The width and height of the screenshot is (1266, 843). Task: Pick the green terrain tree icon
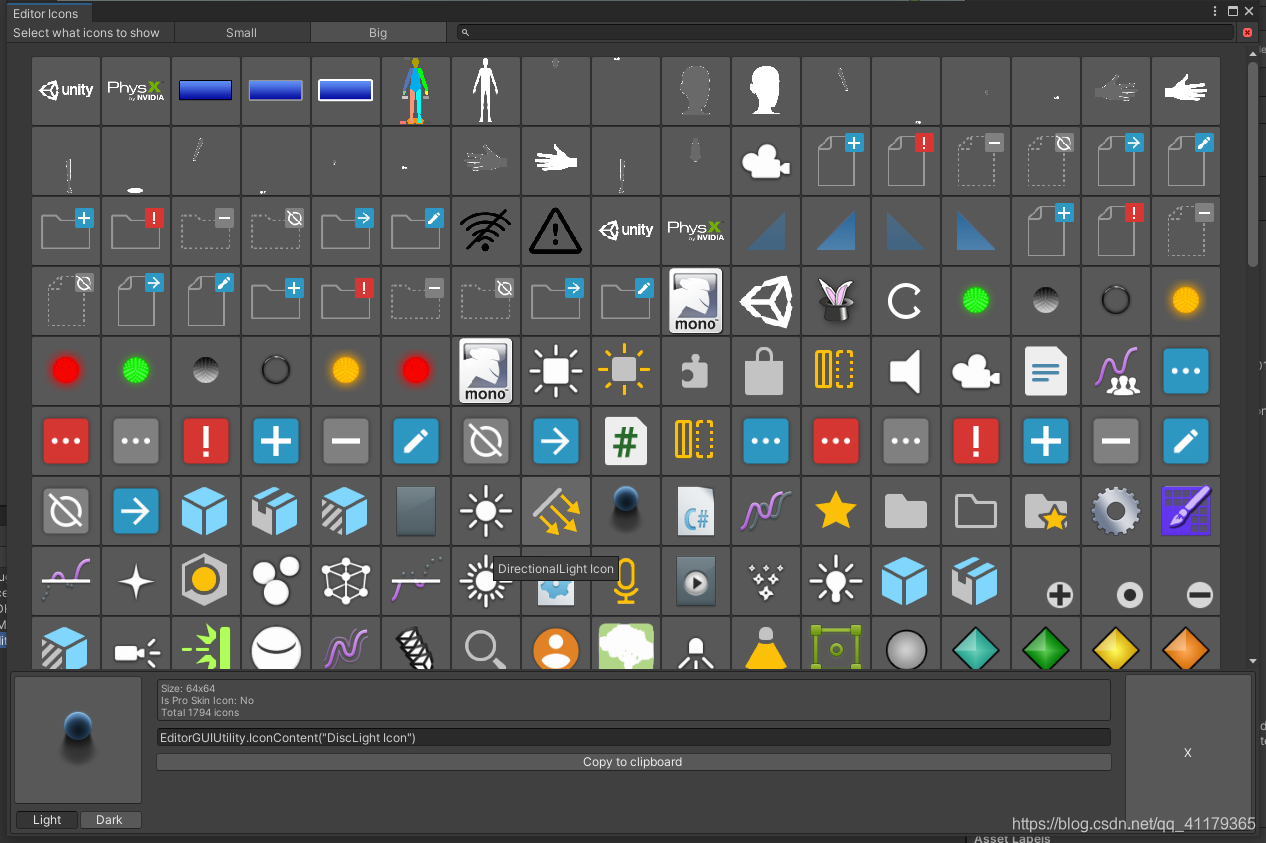[625, 644]
